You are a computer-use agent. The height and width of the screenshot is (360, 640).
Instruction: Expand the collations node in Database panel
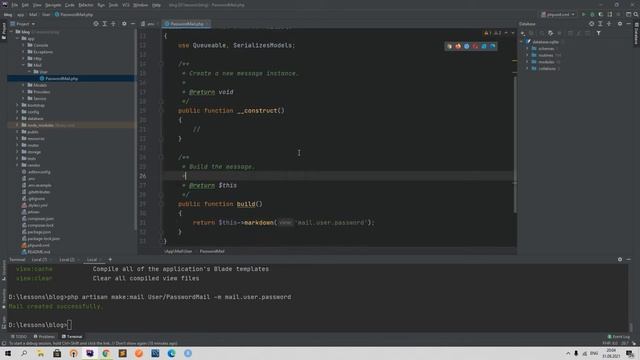click(x=528, y=69)
